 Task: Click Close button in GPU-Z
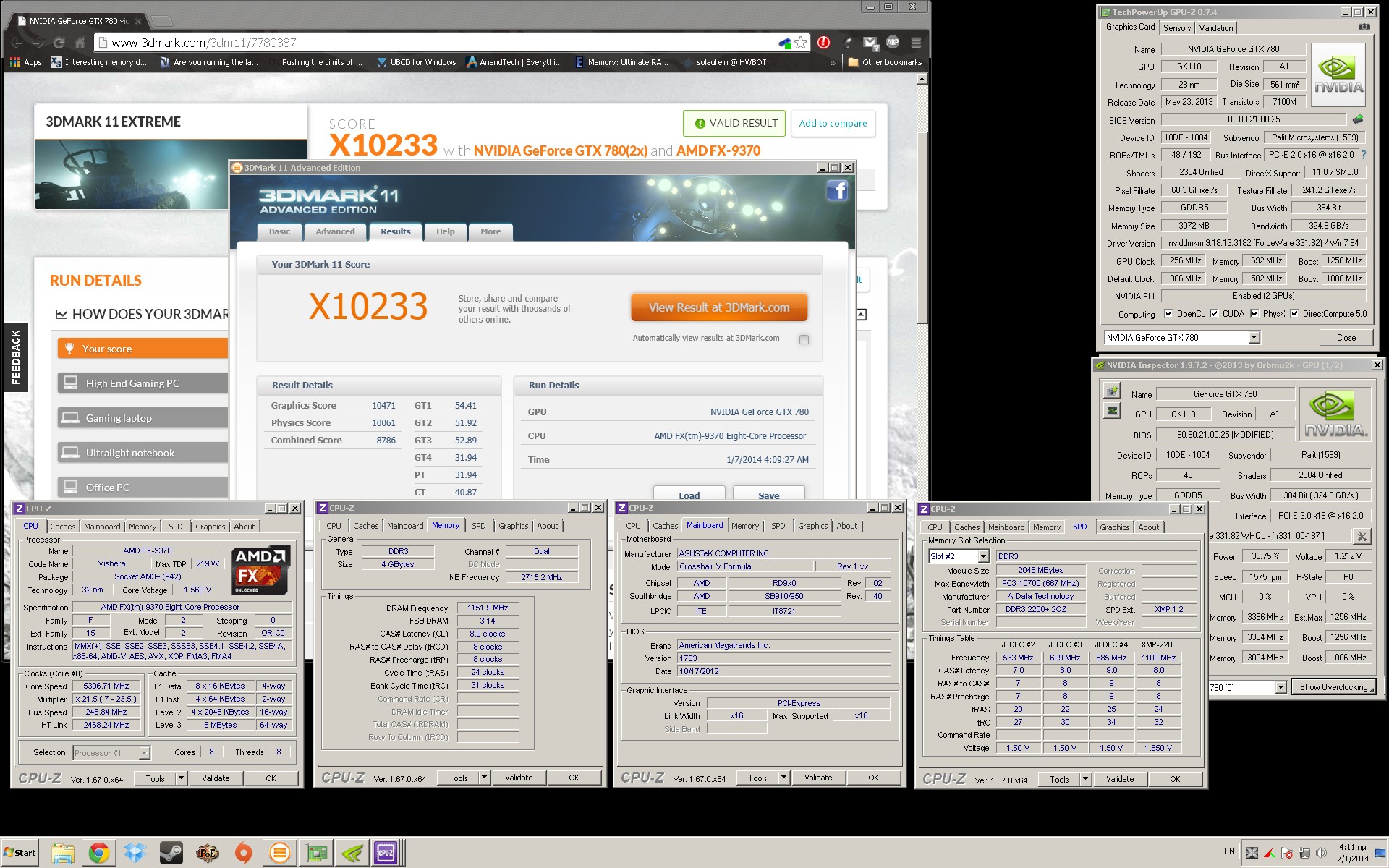[x=1346, y=337]
